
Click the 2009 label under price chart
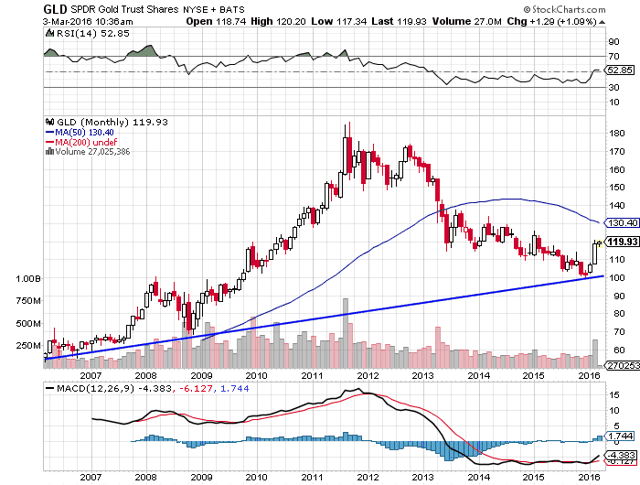202,376
